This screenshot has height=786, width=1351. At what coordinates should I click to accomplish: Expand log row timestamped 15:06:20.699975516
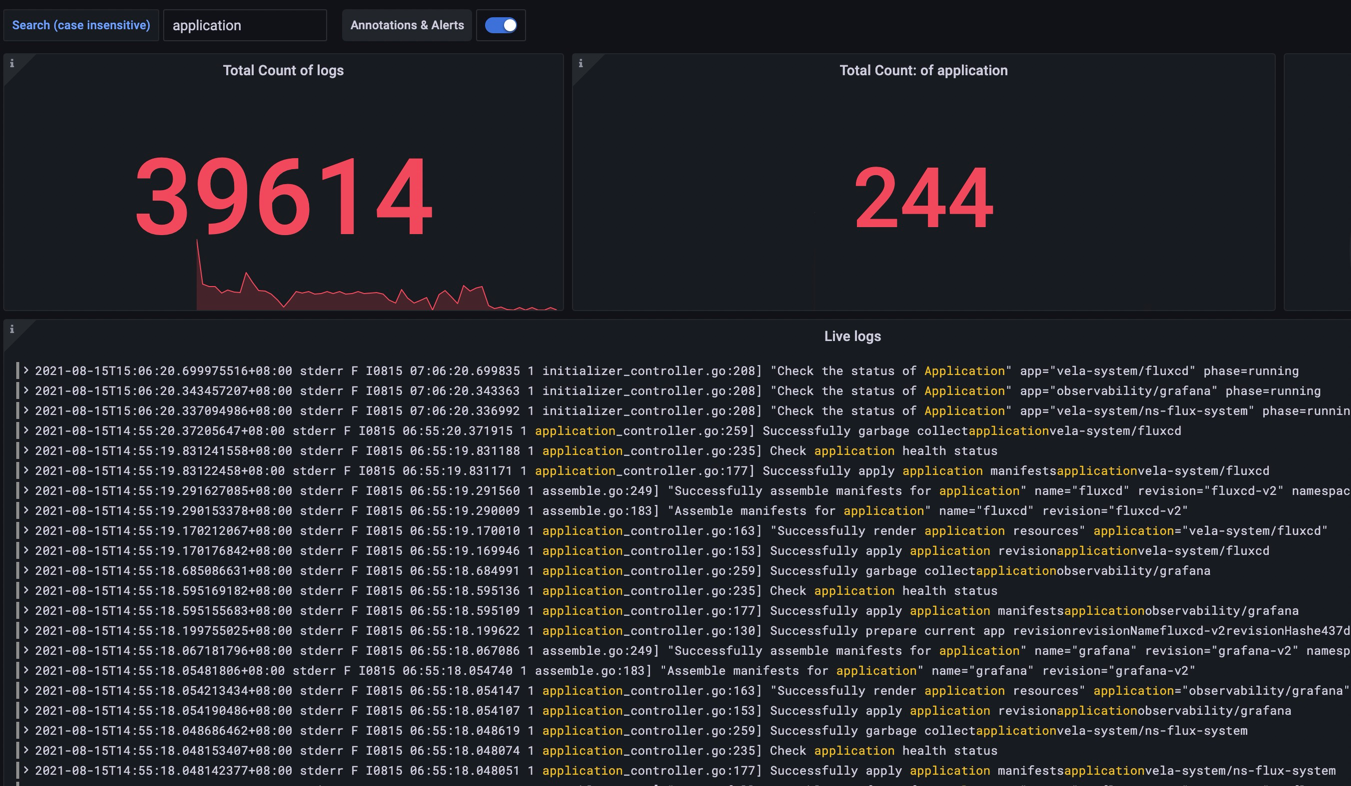pyautogui.click(x=26, y=371)
